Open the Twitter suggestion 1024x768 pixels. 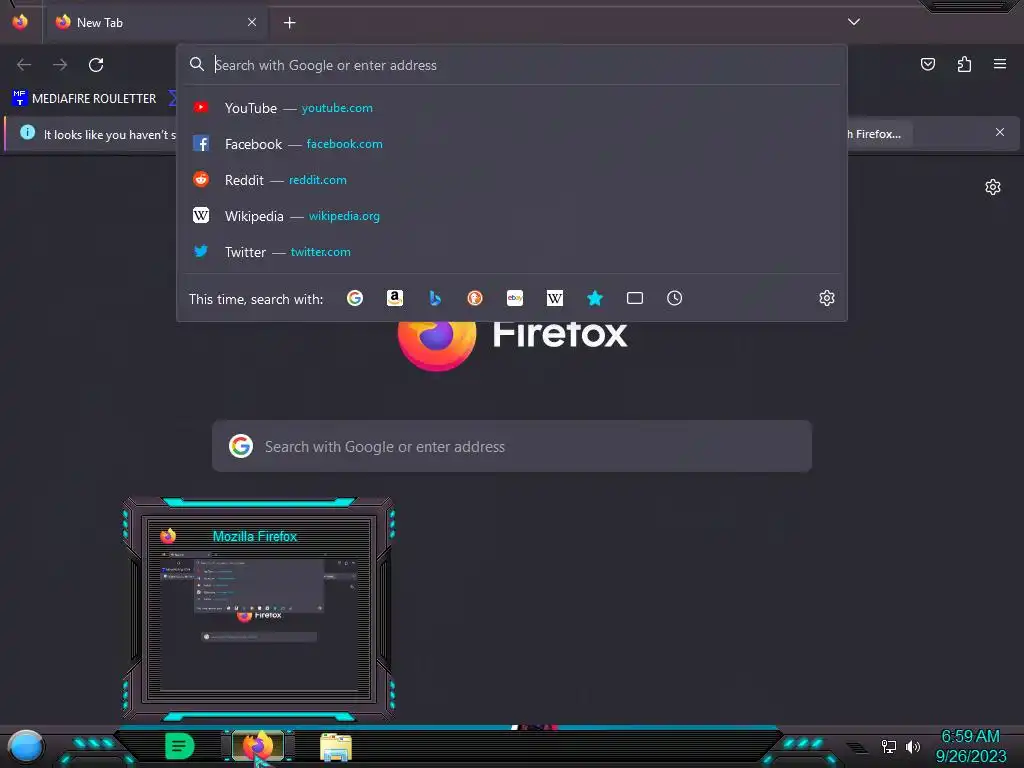(x=512, y=251)
